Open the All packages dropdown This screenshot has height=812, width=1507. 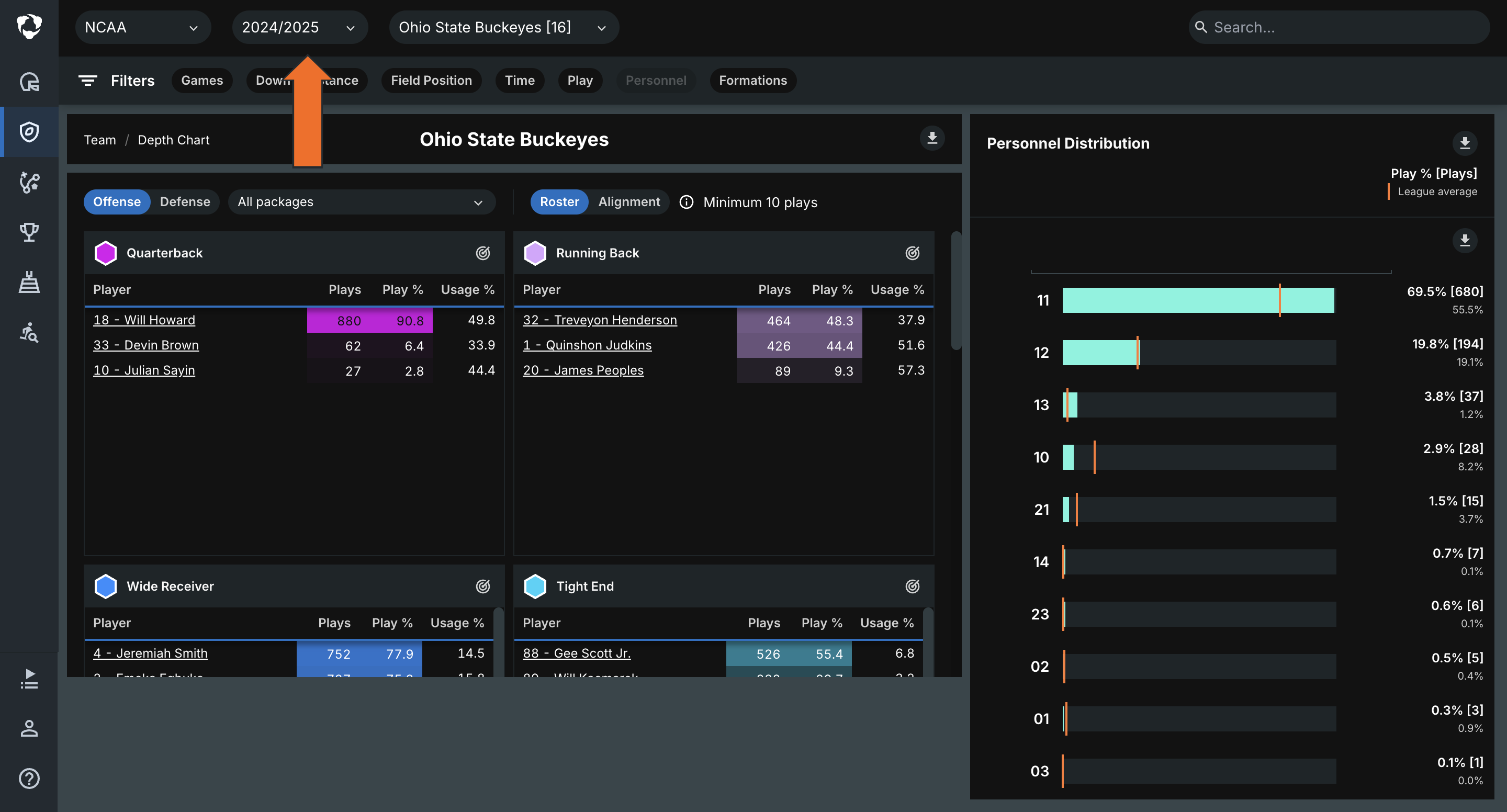point(361,202)
